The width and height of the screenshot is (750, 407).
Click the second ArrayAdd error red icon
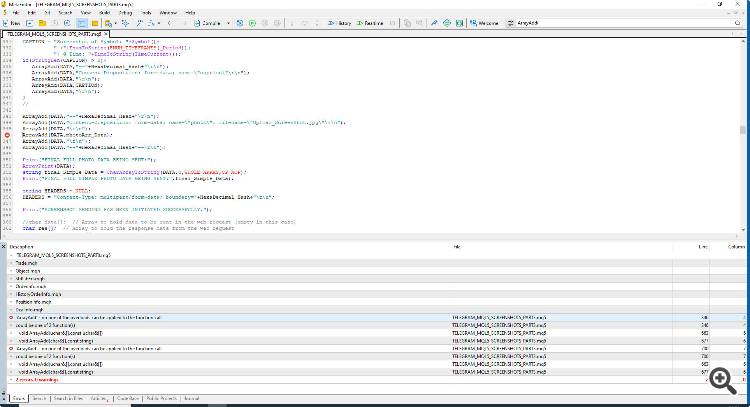coord(11,349)
